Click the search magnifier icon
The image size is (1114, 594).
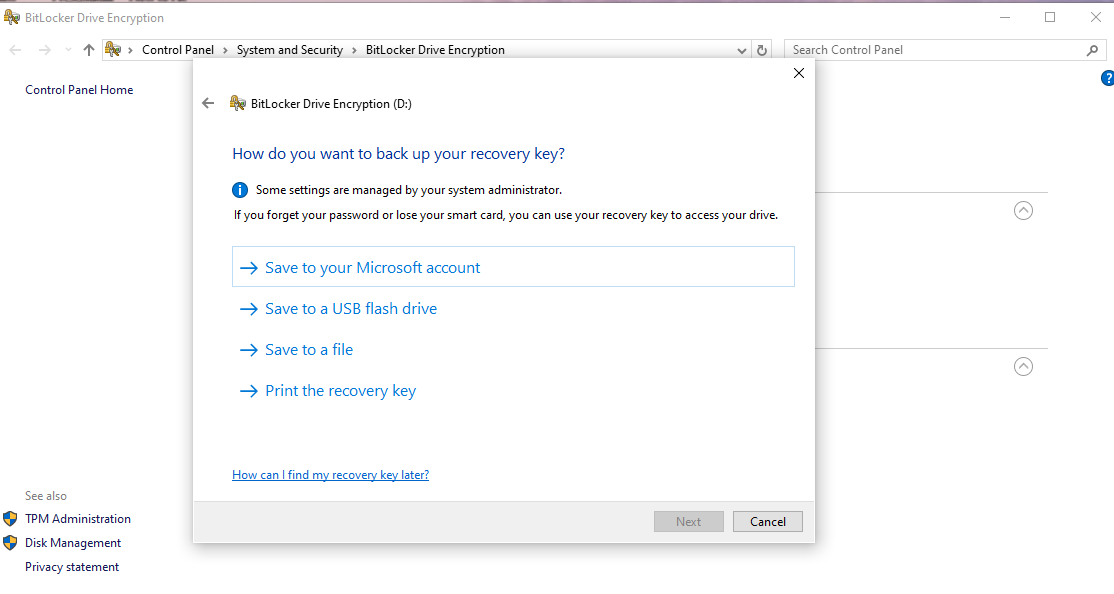(1093, 50)
